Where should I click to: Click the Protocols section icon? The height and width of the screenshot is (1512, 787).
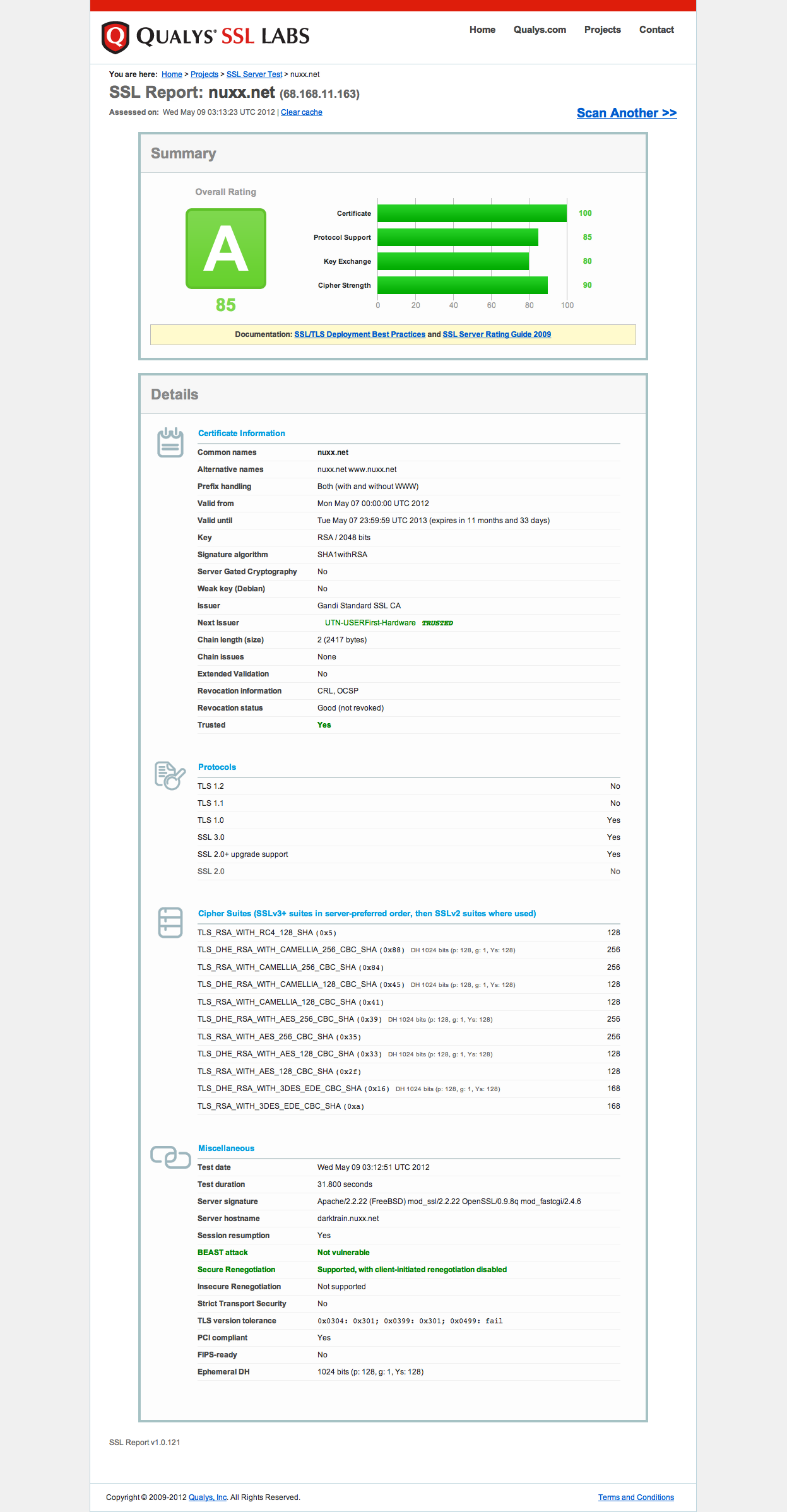(x=170, y=775)
